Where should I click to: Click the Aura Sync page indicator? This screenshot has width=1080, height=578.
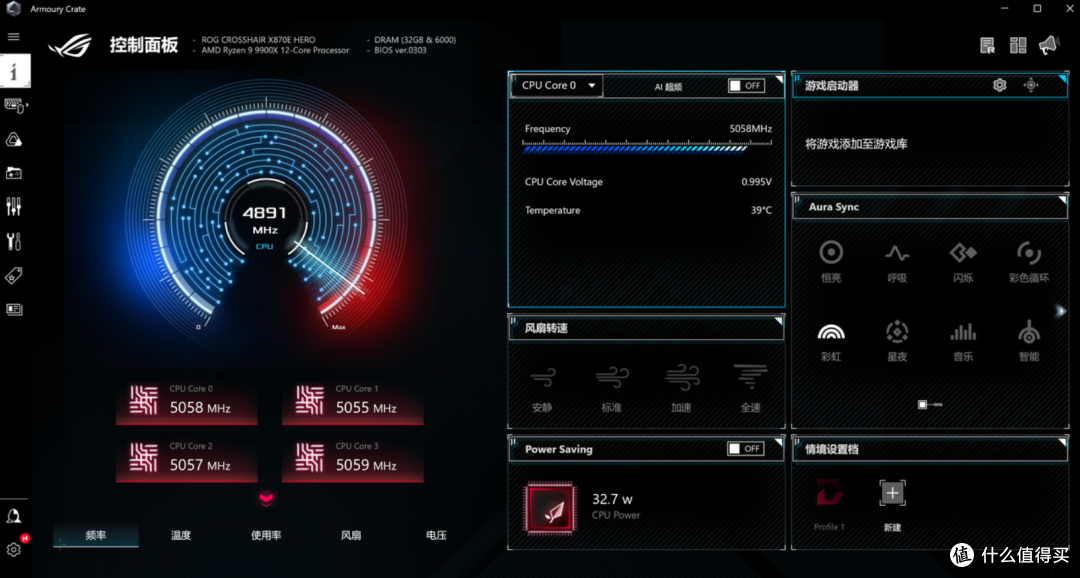tap(930, 404)
